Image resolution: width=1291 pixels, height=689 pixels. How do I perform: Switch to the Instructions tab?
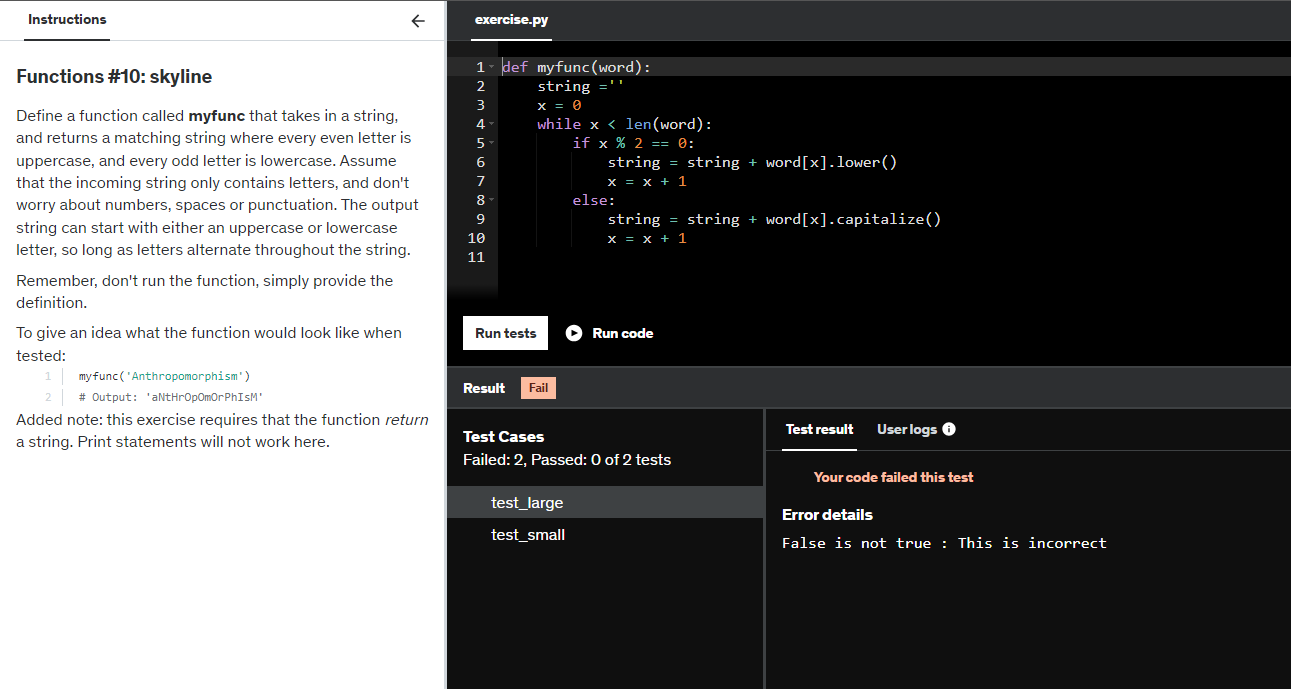click(x=67, y=19)
